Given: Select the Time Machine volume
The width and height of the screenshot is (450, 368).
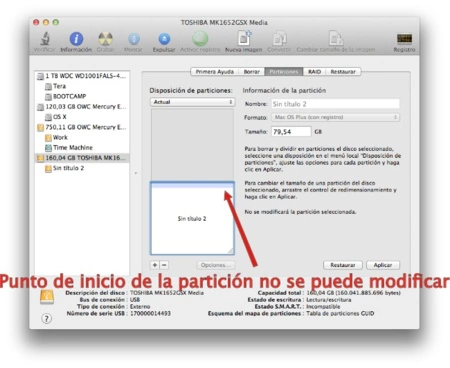Looking at the screenshot, I should [82, 148].
